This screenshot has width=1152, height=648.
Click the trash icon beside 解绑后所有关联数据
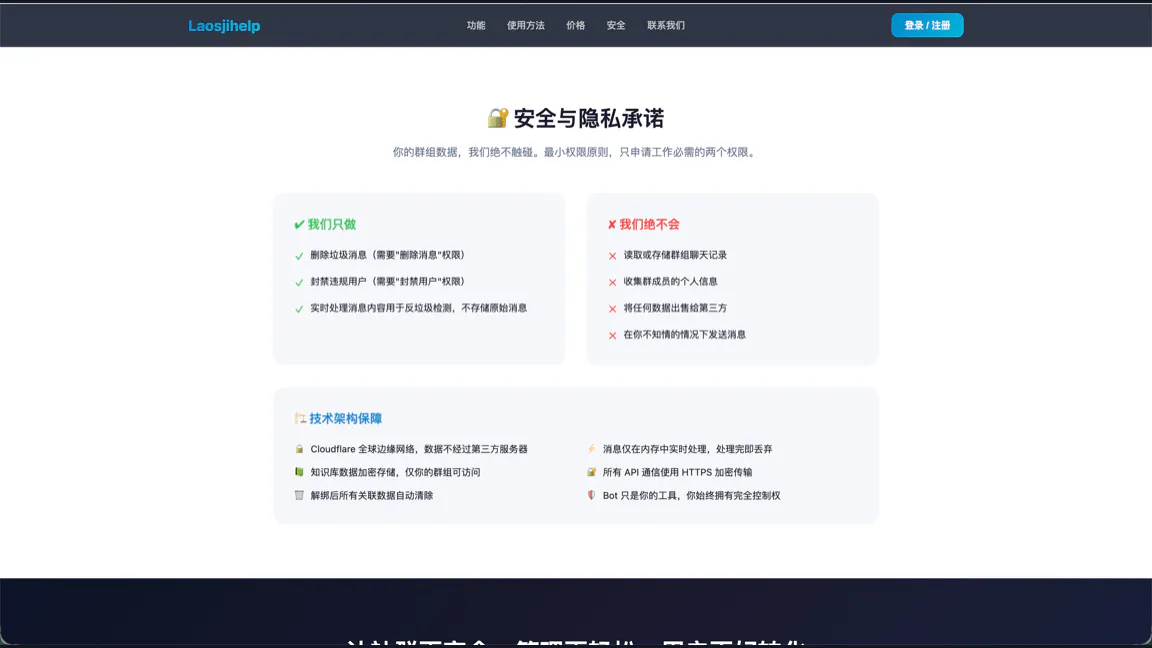tap(299, 496)
